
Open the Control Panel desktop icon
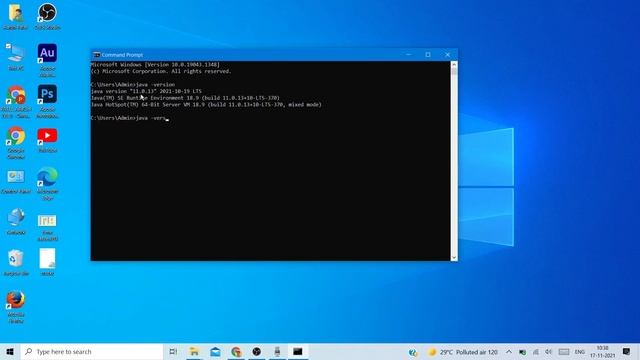pos(16,181)
